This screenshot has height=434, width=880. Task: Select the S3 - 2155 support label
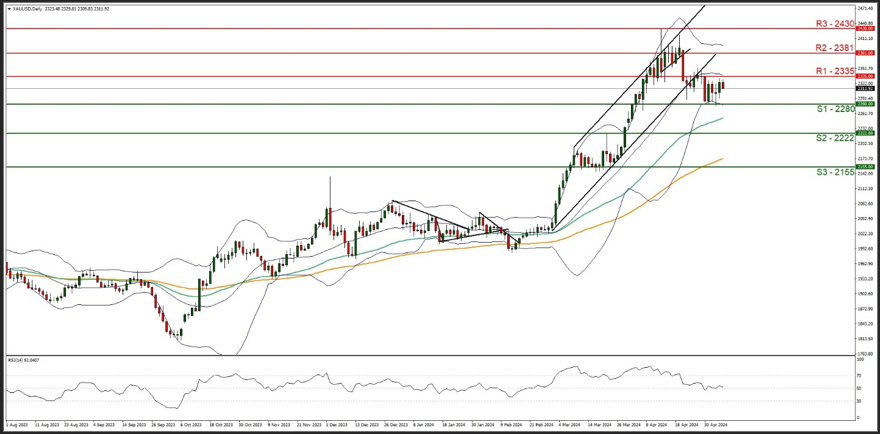[835, 172]
